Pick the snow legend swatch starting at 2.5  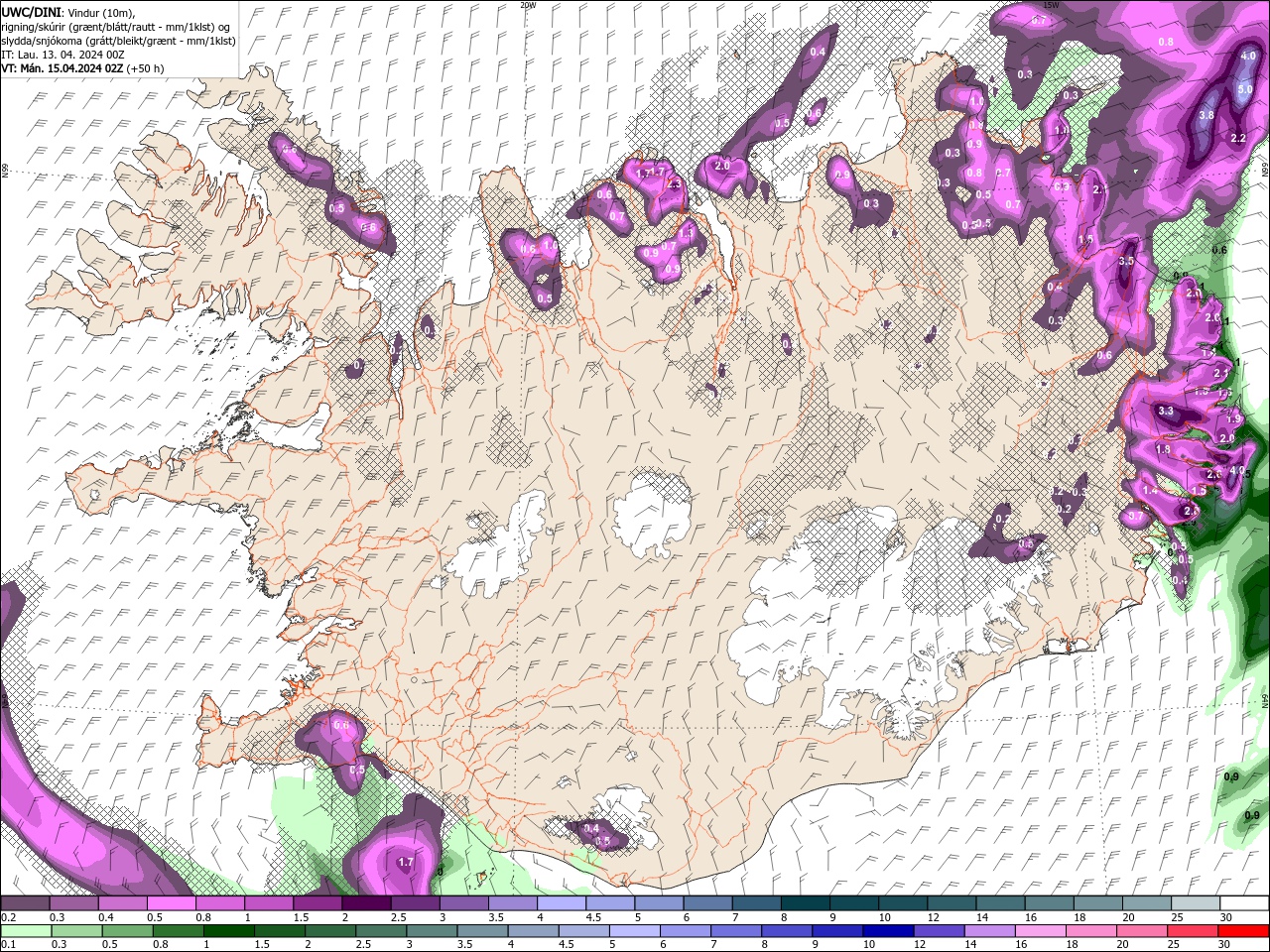point(415,903)
